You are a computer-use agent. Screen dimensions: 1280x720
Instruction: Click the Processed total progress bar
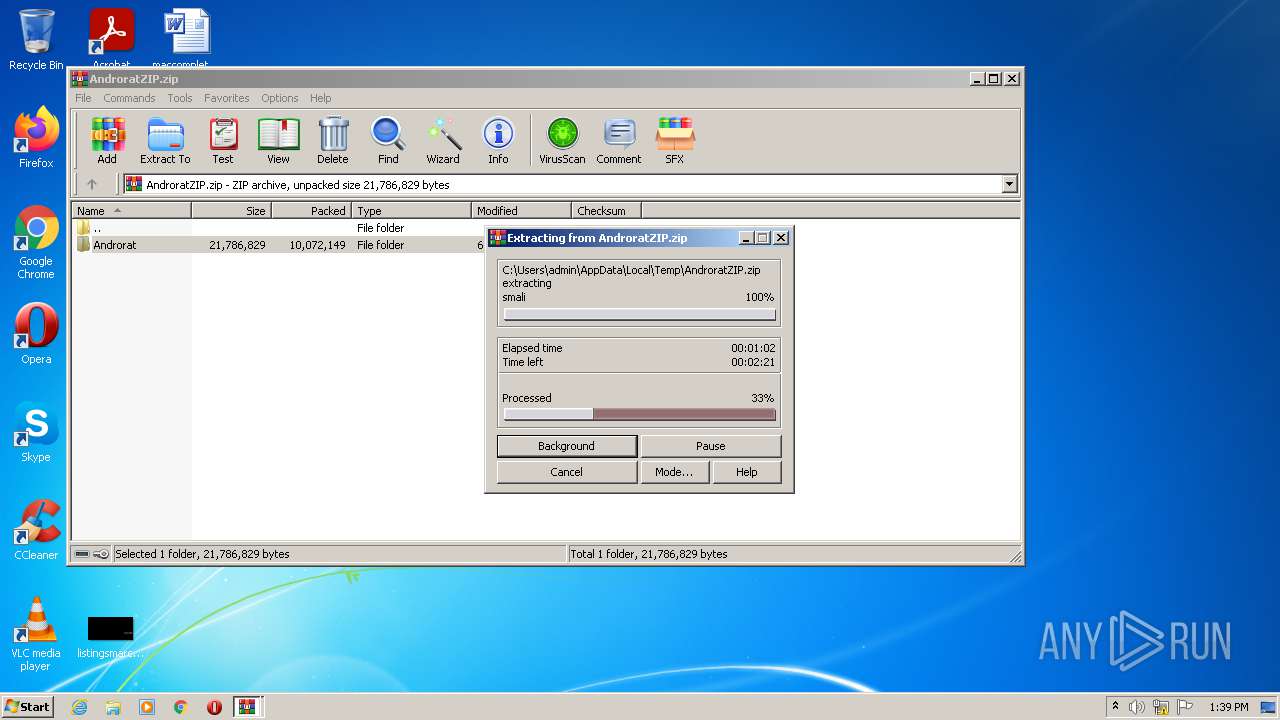click(x=640, y=414)
